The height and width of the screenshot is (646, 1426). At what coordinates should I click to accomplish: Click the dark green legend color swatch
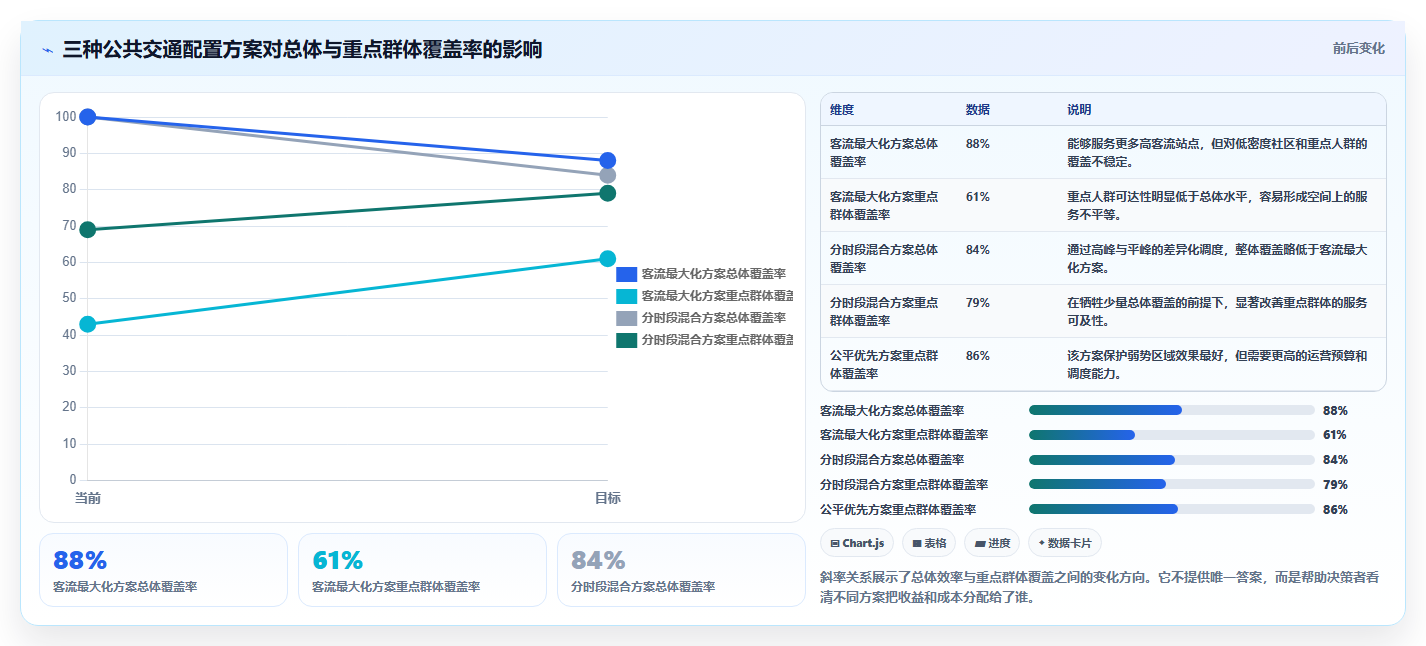626,340
